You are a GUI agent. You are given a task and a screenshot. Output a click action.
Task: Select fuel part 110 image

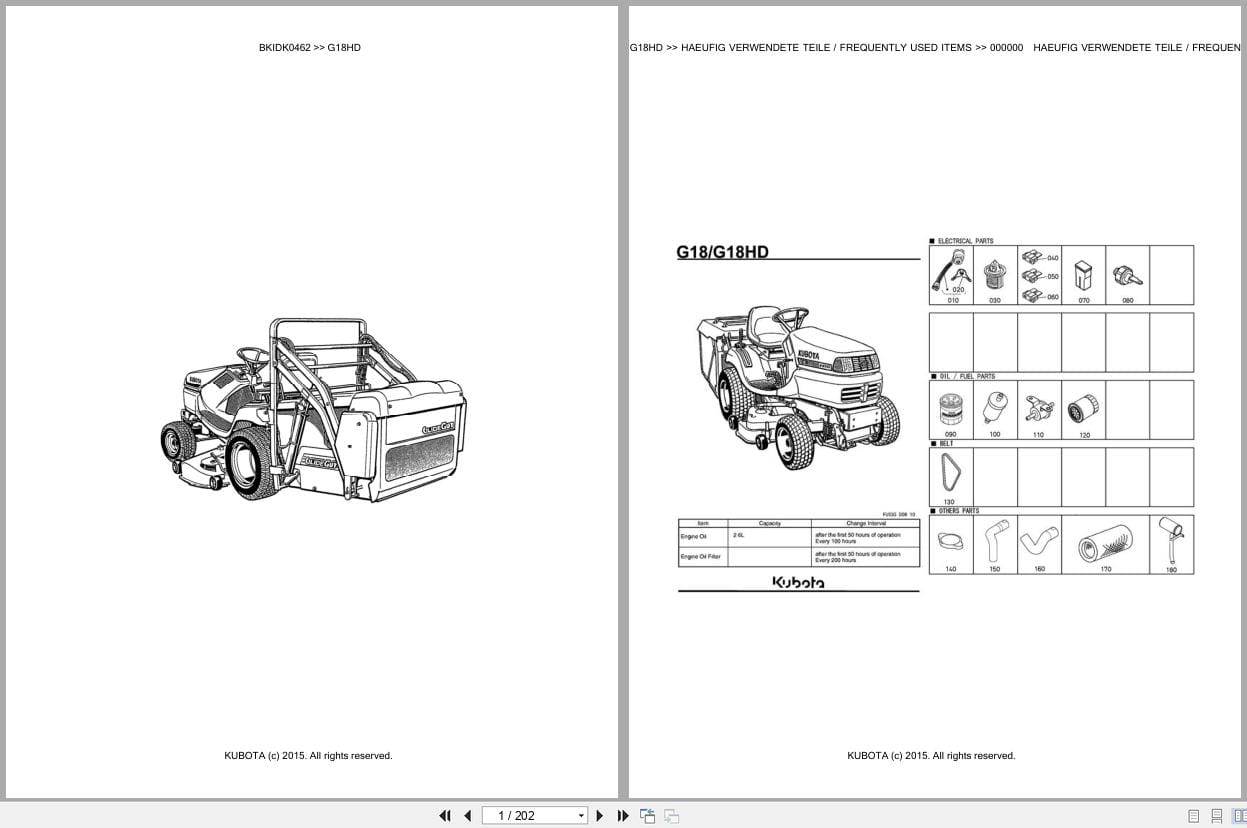click(1039, 410)
